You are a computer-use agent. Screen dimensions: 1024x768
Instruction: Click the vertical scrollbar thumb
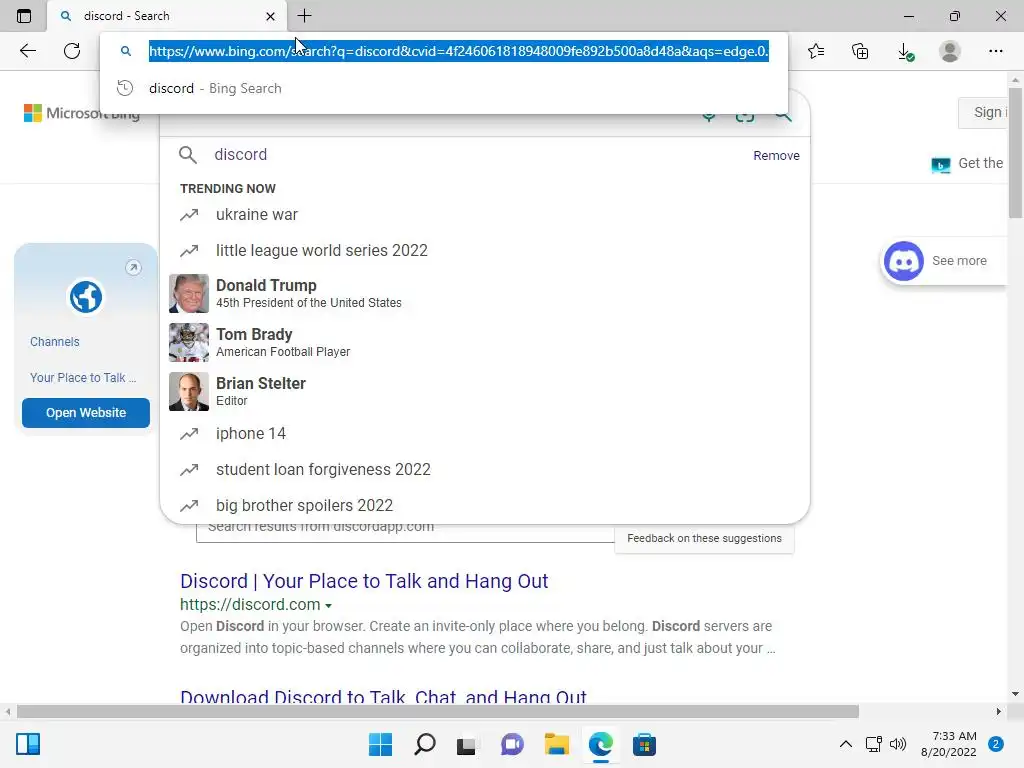coord(1015,152)
